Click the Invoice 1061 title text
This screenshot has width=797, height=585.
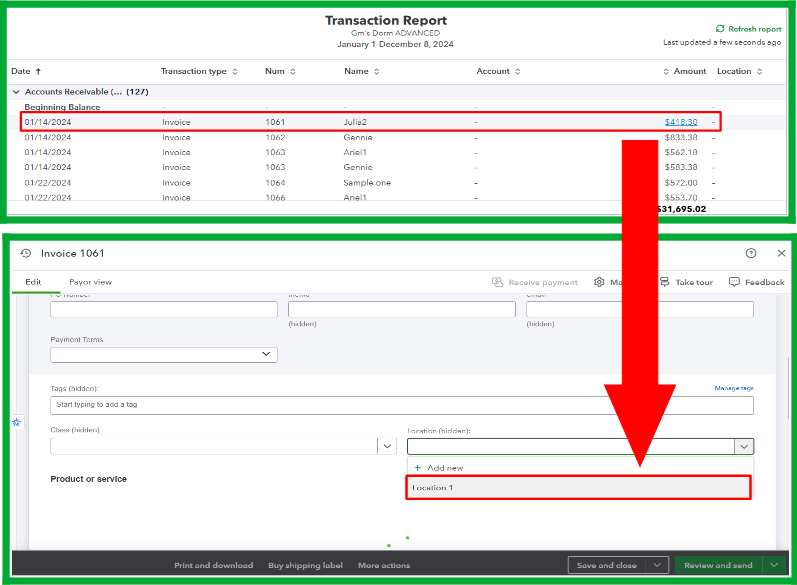pos(72,253)
